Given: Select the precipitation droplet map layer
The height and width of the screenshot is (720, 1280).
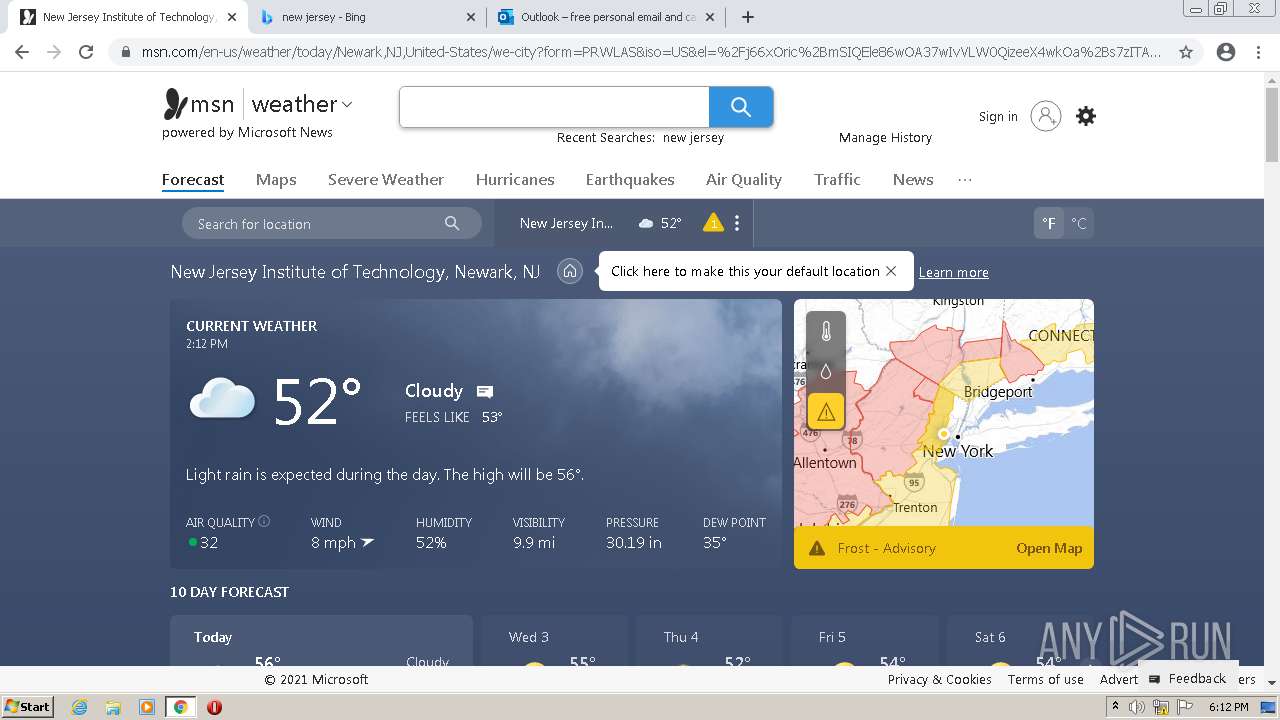Looking at the screenshot, I should coord(826,371).
